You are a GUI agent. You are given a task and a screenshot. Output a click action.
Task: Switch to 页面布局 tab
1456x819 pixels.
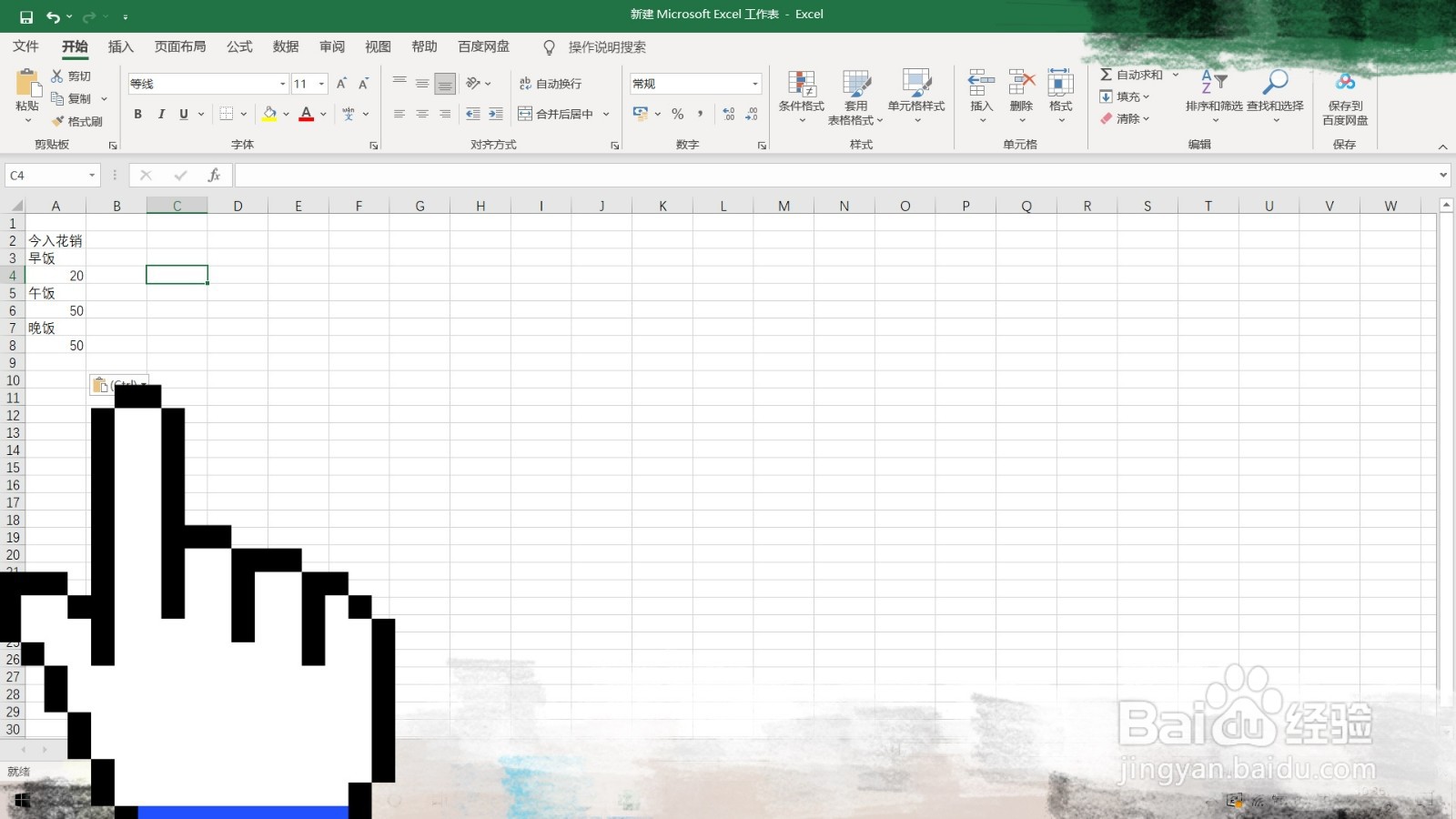coord(180,46)
